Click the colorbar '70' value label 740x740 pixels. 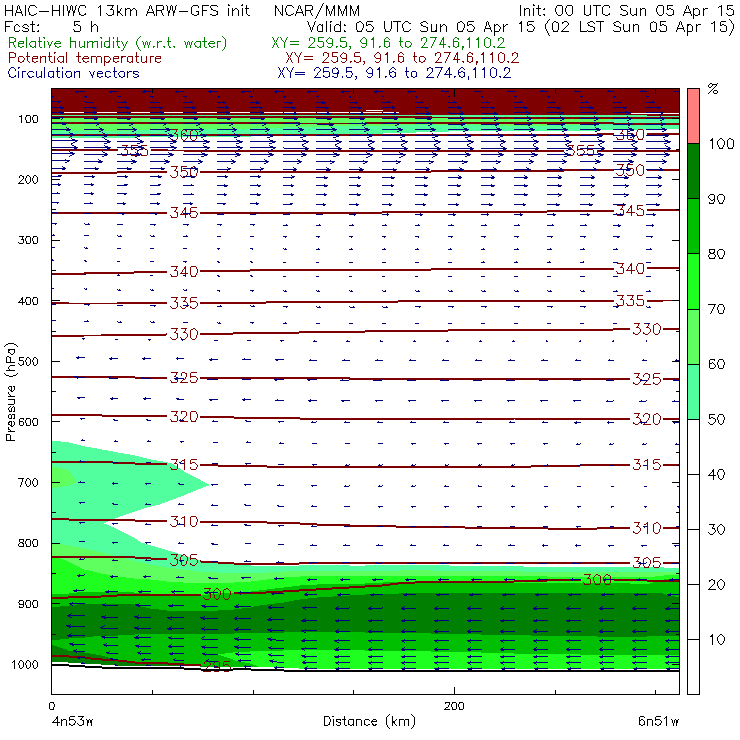716,309
